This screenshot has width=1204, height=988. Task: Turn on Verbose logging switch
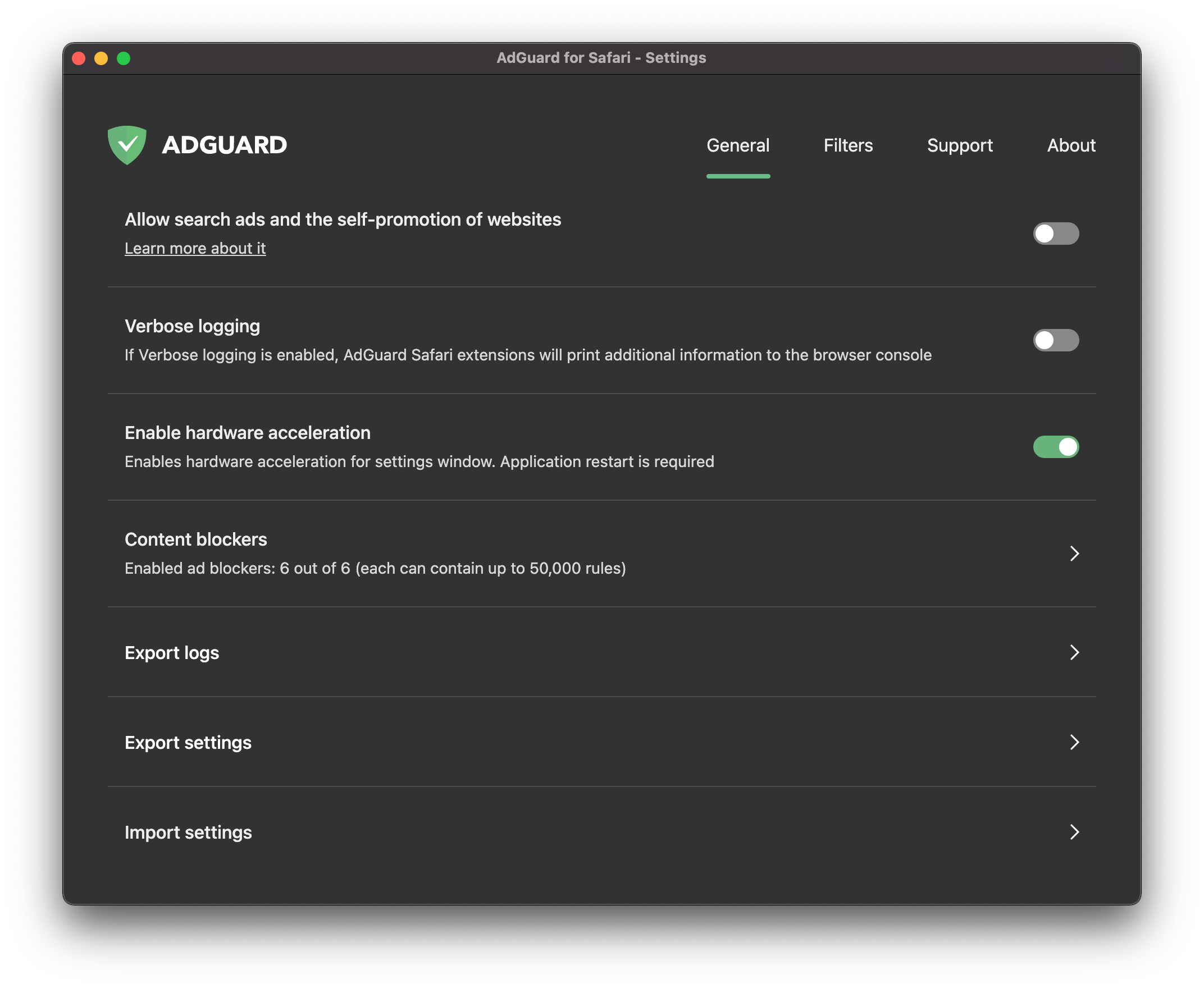[x=1055, y=340]
